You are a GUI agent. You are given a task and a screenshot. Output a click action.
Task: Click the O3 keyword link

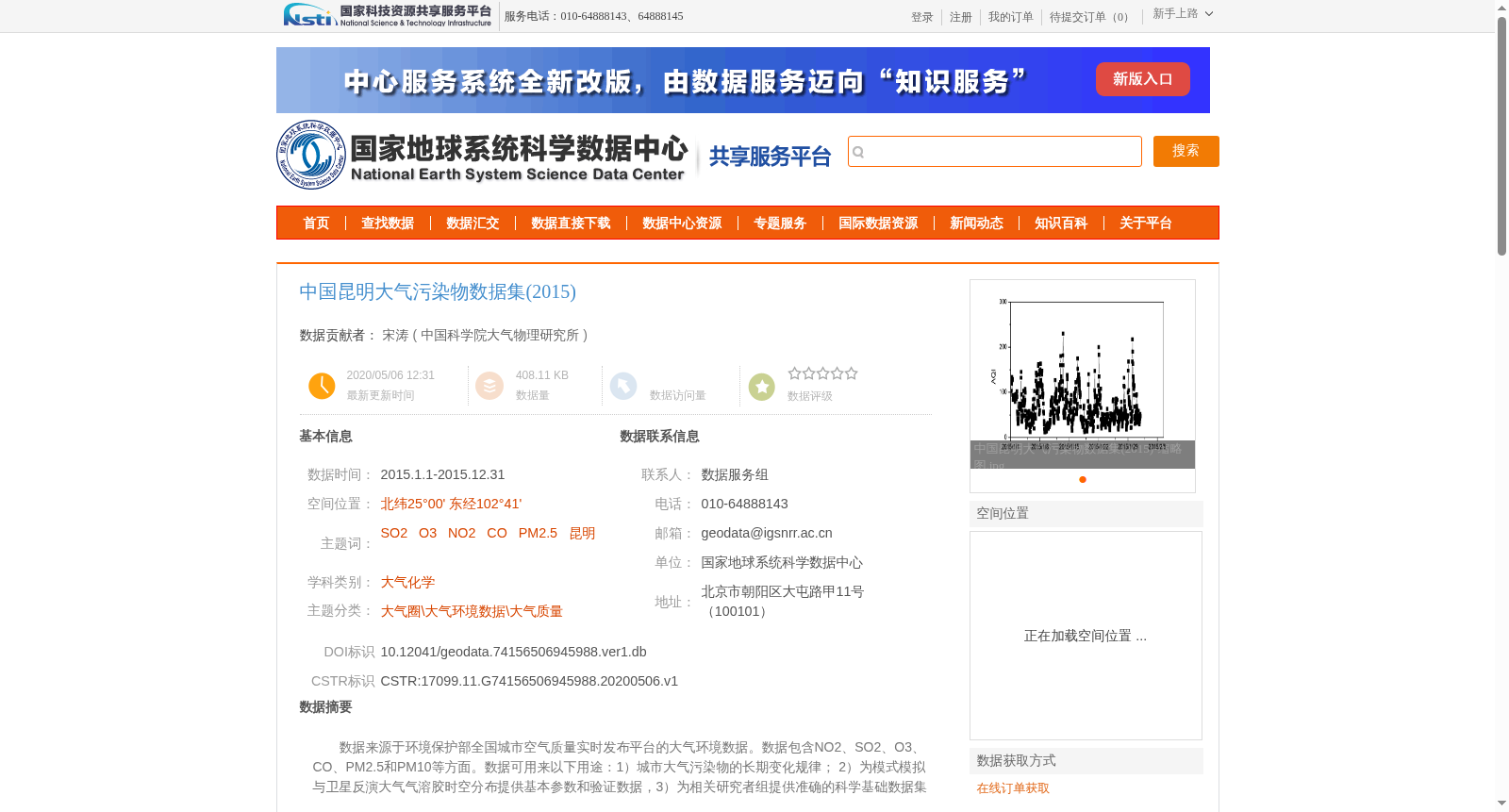pyautogui.click(x=428, y=533)
